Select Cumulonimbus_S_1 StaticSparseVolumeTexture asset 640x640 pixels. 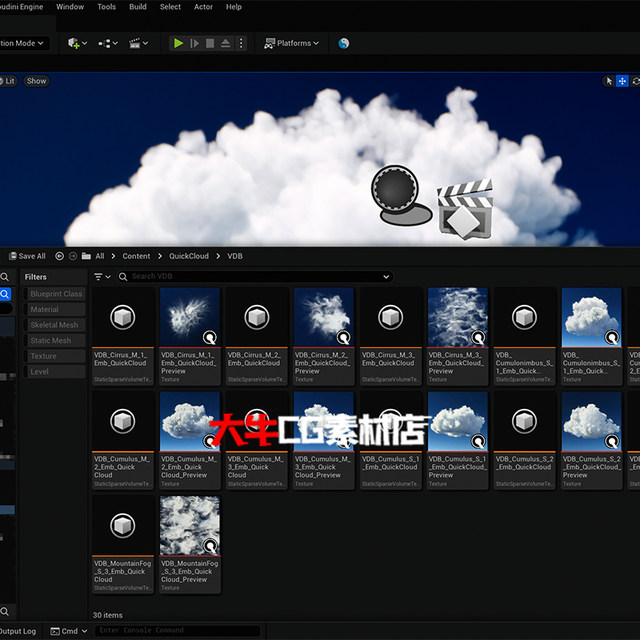[524, 336]
